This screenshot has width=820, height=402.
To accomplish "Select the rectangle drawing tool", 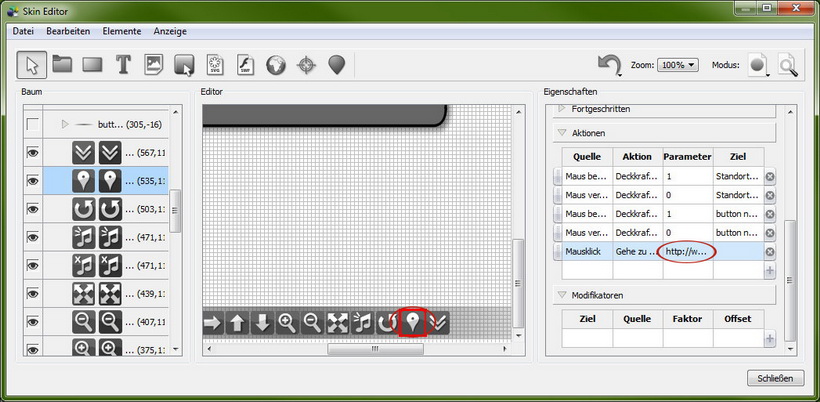I will (93, 65).
